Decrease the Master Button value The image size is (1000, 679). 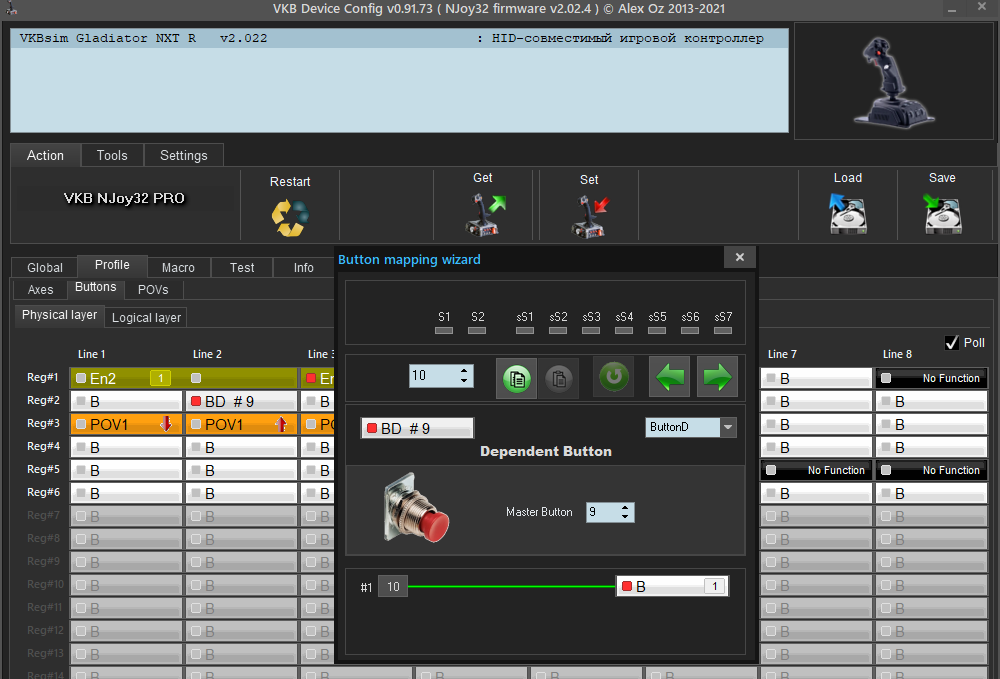pyautogui.click(x=625, y=516)
